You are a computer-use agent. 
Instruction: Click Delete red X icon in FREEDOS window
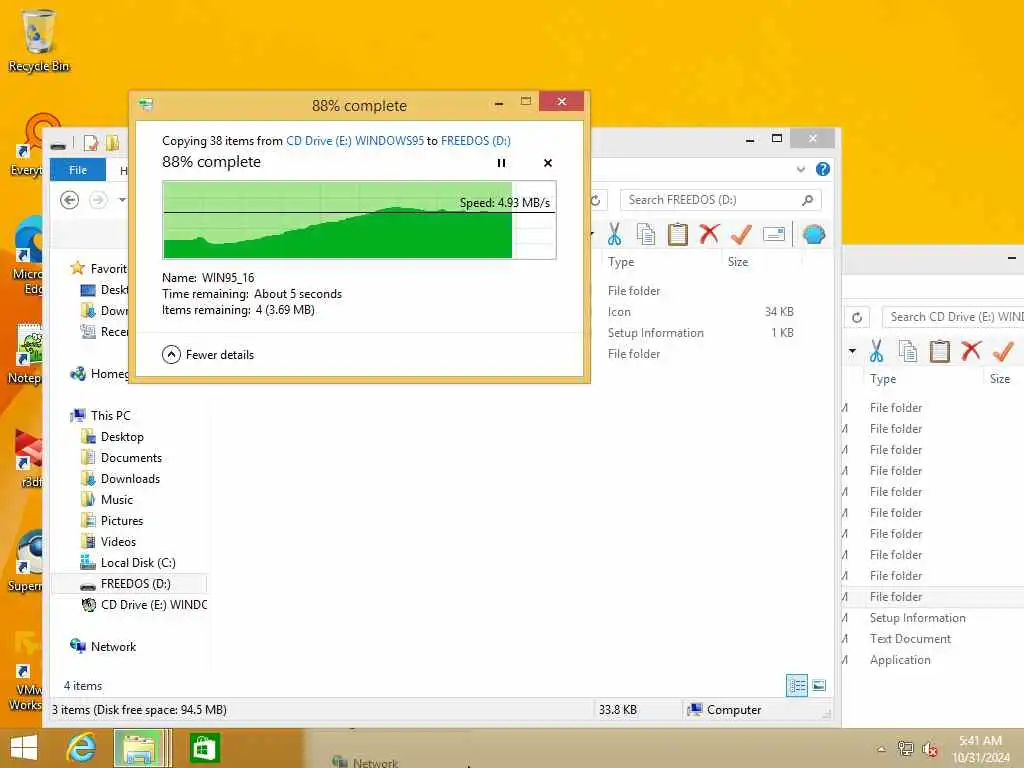pos(709,234)
